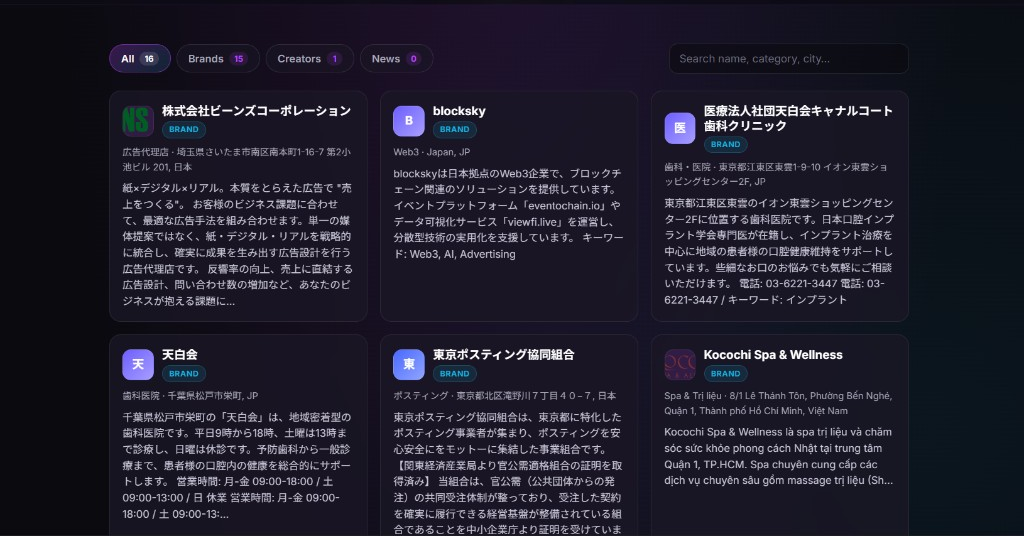
Task: Show the News filter tab
Action: (396, 59)
